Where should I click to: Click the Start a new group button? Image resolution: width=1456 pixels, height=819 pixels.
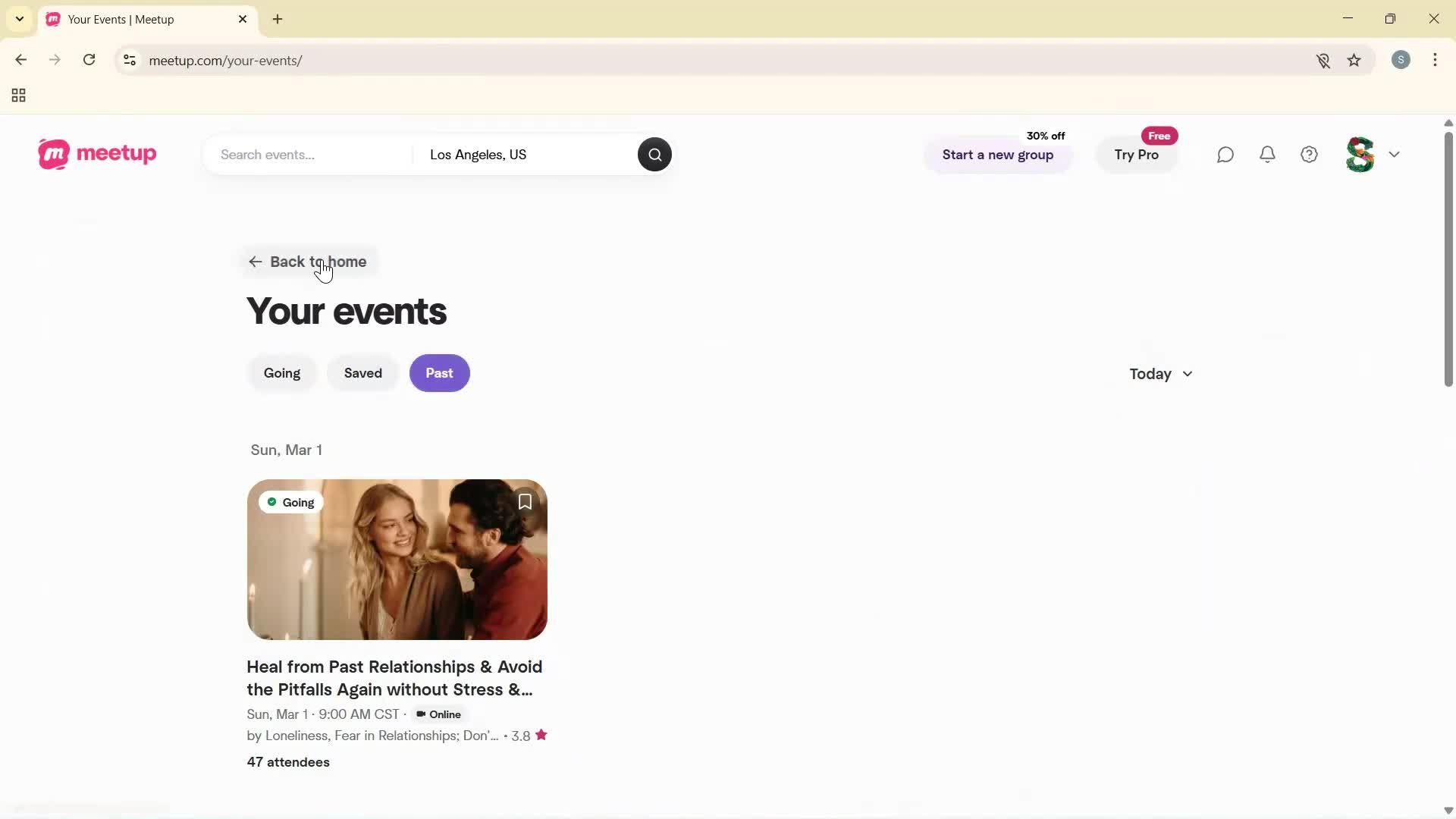pyautogui.click(x=997, y=155)
